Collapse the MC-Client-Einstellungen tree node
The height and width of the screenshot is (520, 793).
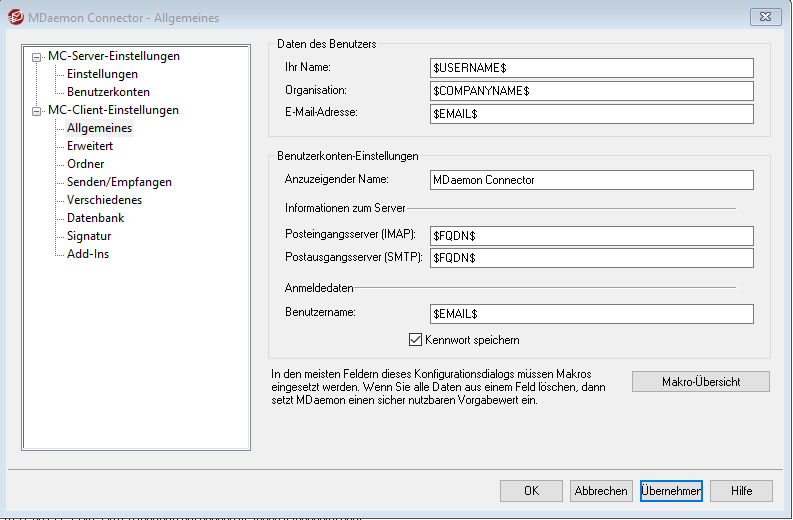click(x=37, y=111)
